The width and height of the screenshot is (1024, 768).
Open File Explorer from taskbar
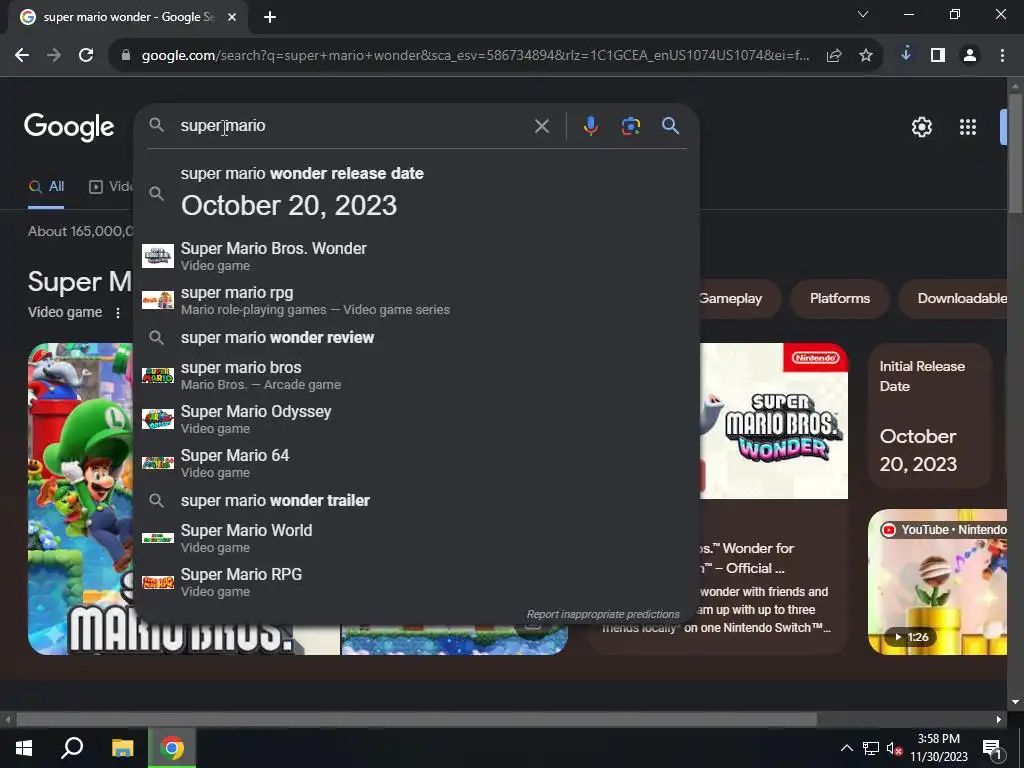click(x=122, y=748)
